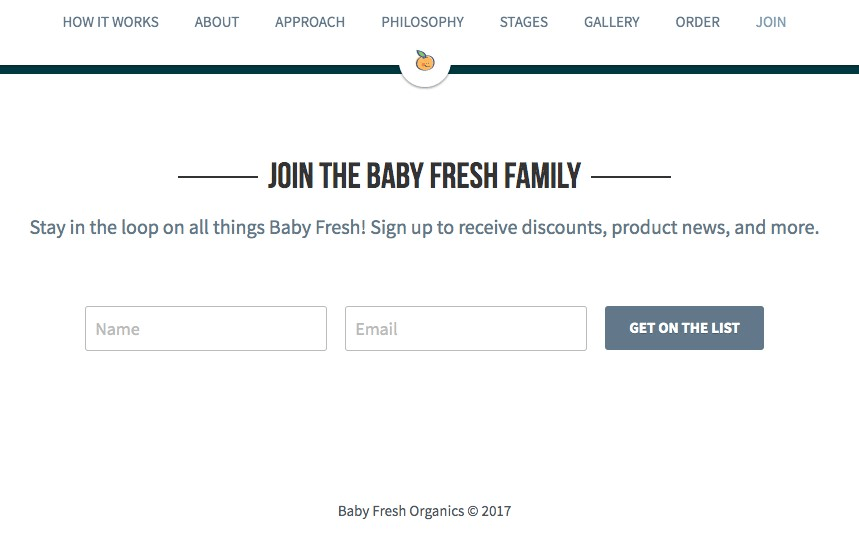This screenshot has height=551, width=859.
Task: Go to the About nav link
Action: [217, 22]
